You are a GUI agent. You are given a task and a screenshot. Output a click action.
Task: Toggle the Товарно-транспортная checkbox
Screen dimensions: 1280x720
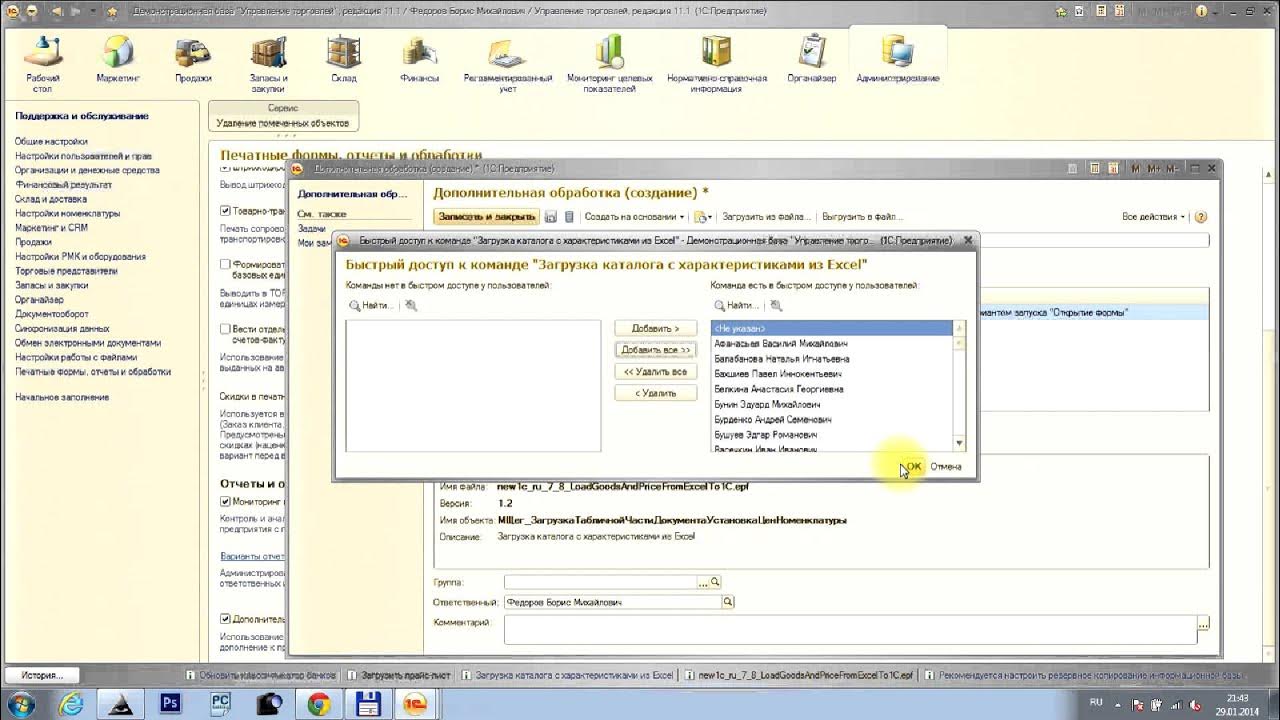(226, 211)
